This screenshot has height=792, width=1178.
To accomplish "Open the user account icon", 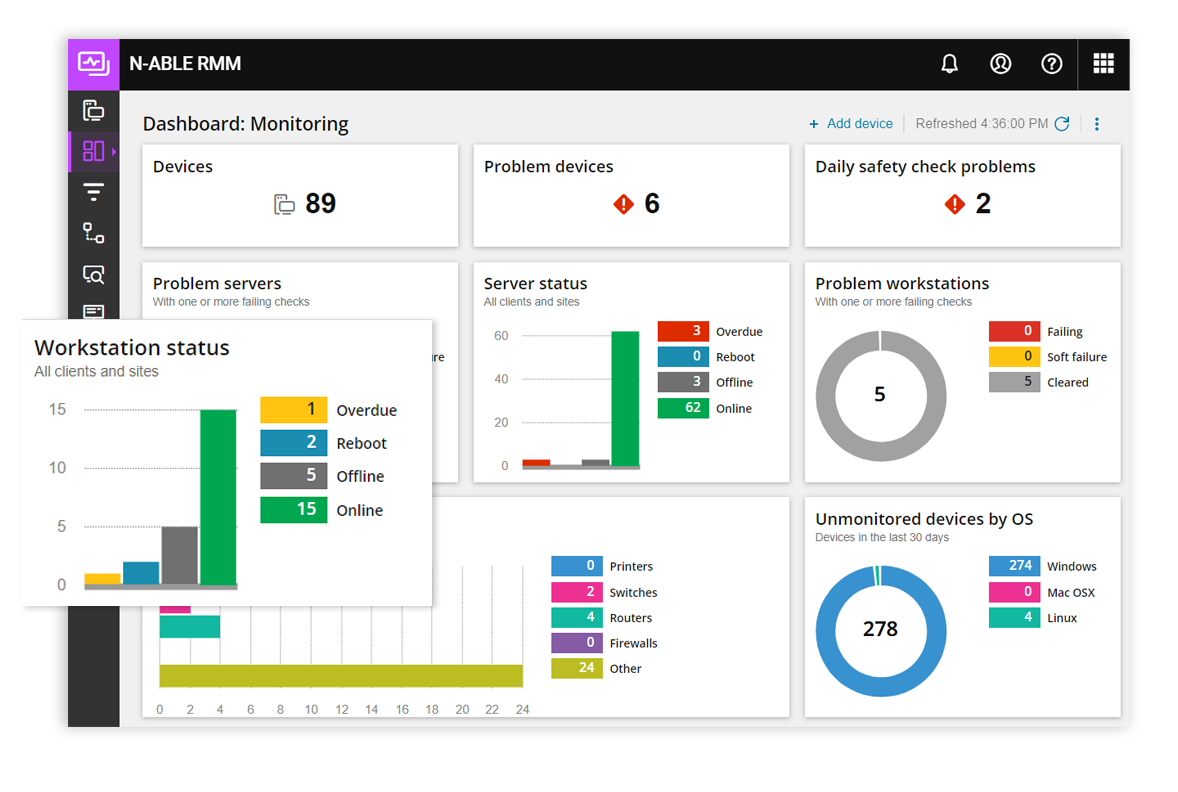I will click(x=1000, y=63).
